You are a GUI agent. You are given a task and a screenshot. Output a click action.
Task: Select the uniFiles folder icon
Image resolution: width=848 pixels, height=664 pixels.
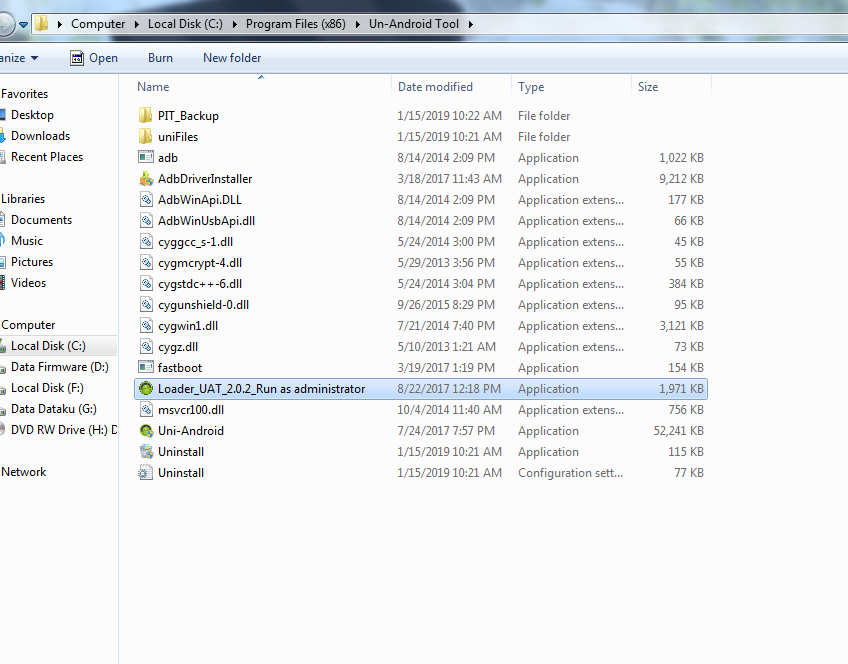[145, 136]
